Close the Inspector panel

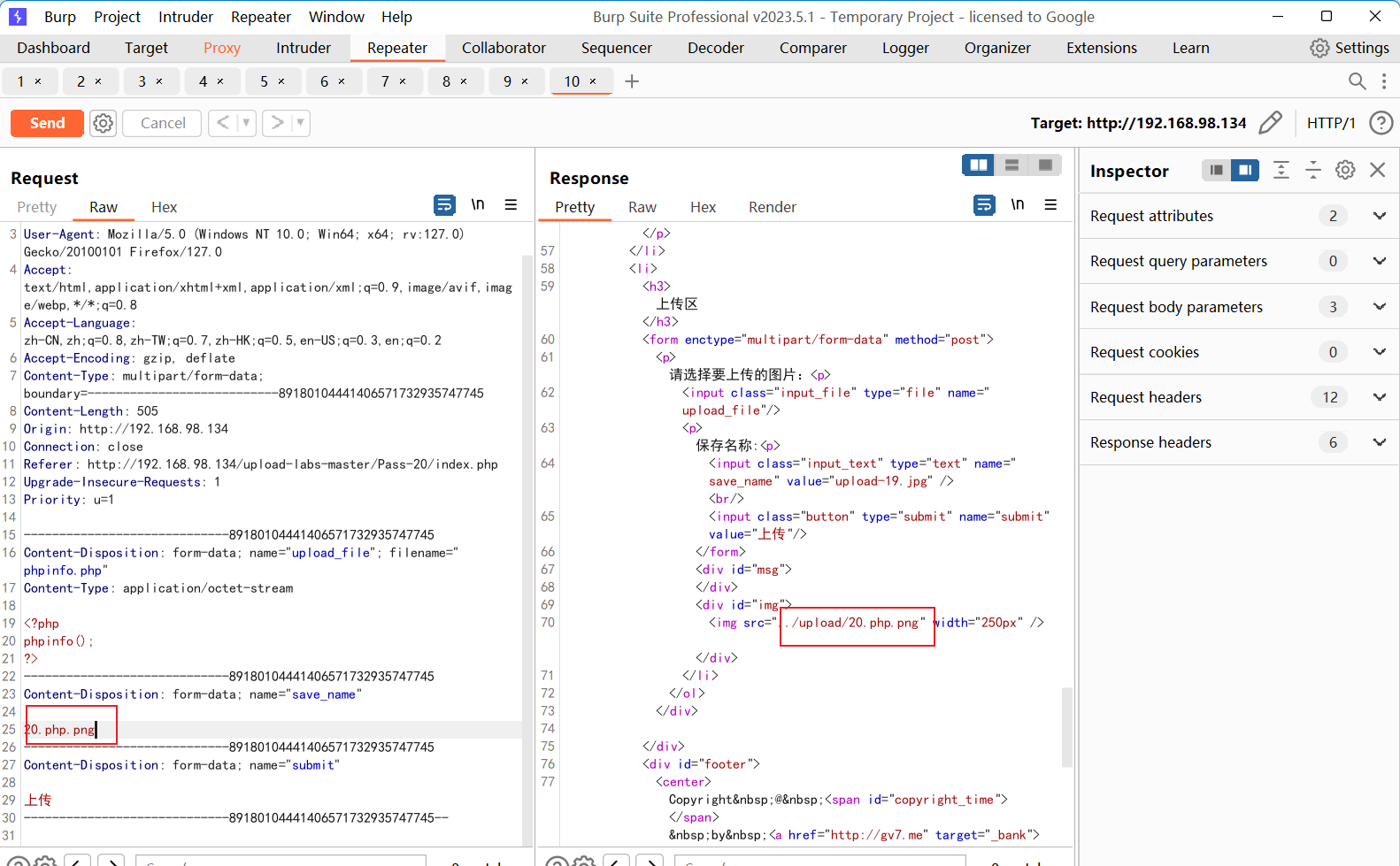(x=1378, y=170)
